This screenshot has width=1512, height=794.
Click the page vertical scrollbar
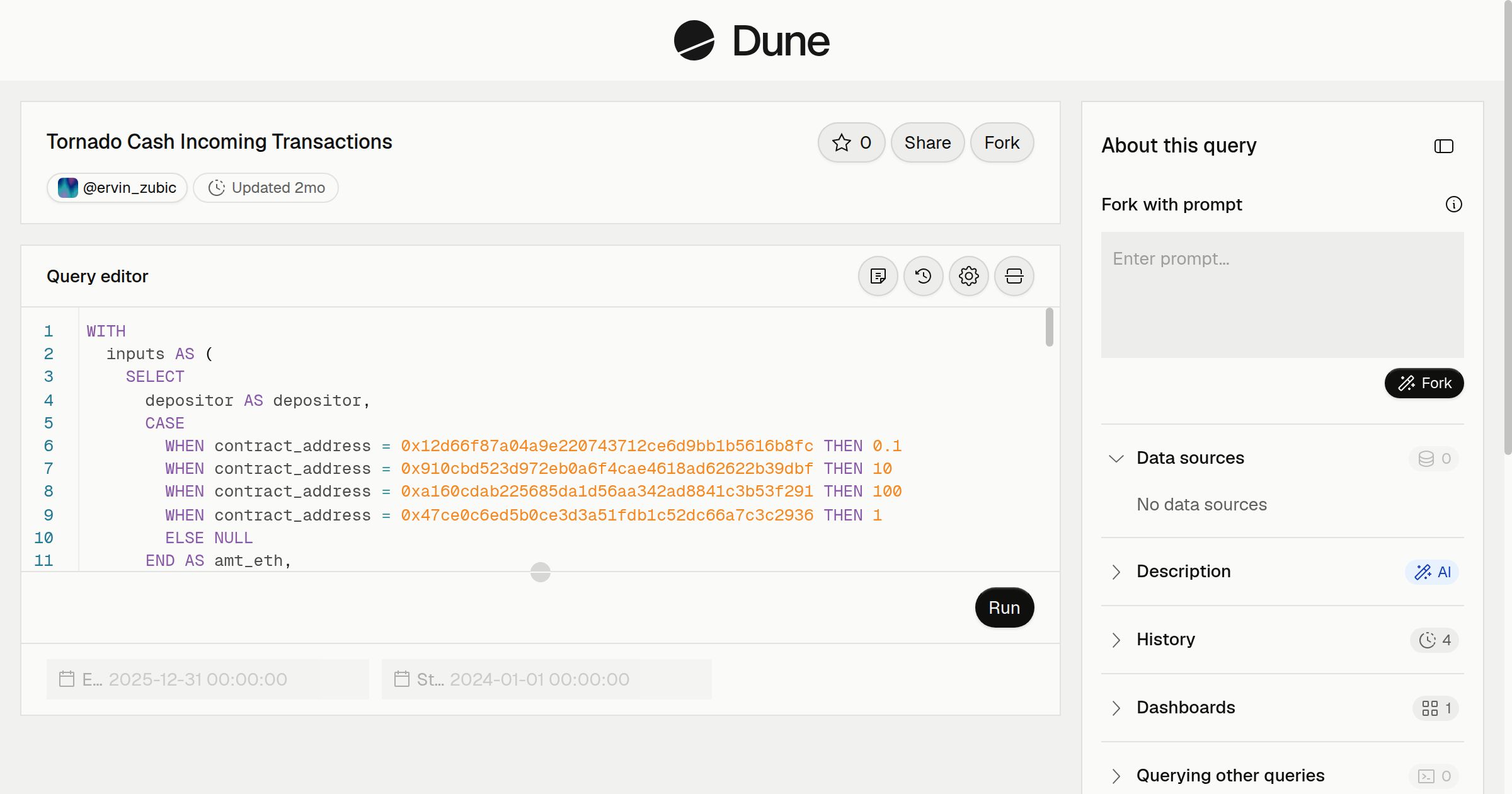coord(1508,227)
